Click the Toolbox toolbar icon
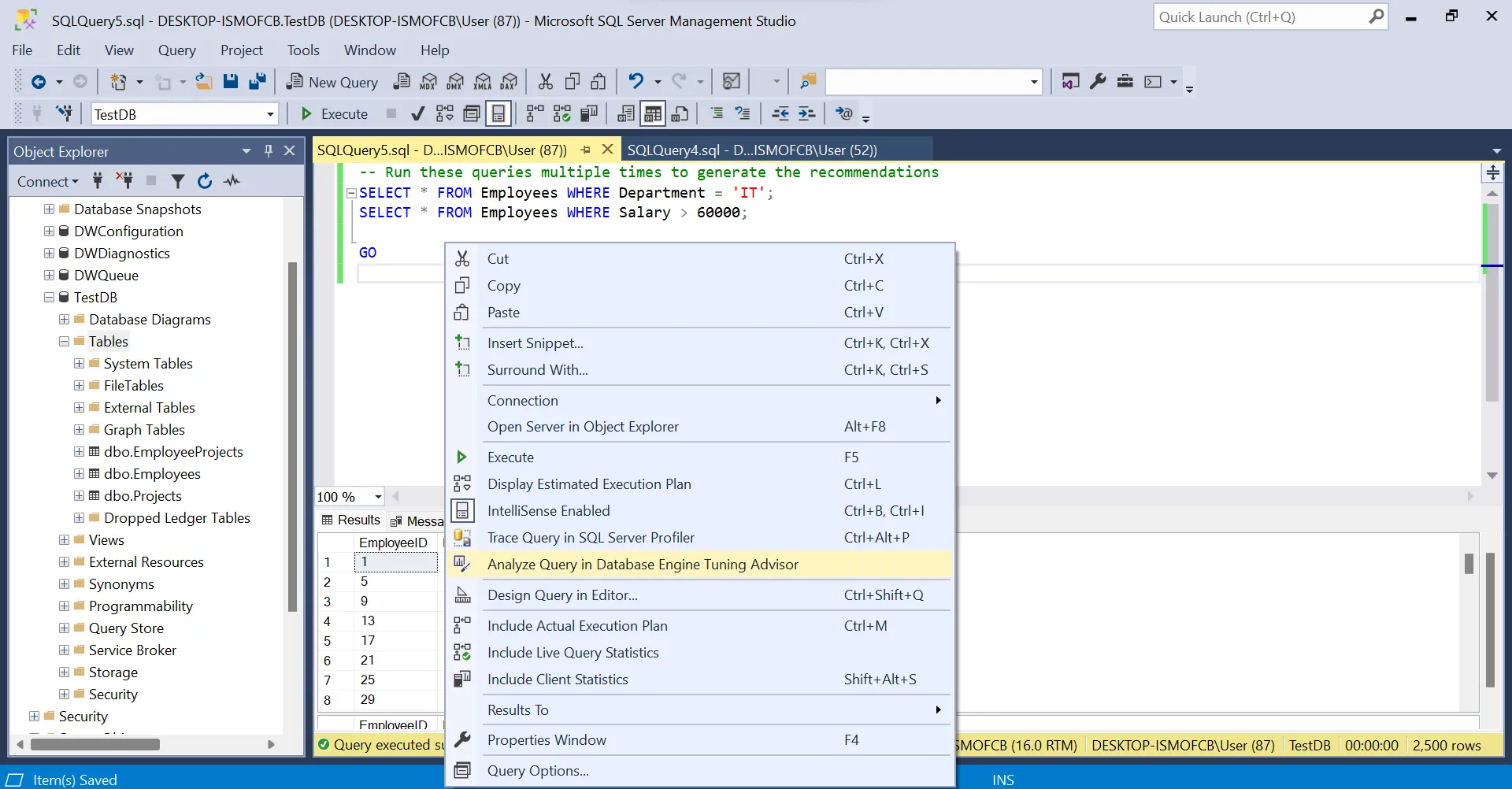The image size is (1512, 789). click(x=1125, y=81)
